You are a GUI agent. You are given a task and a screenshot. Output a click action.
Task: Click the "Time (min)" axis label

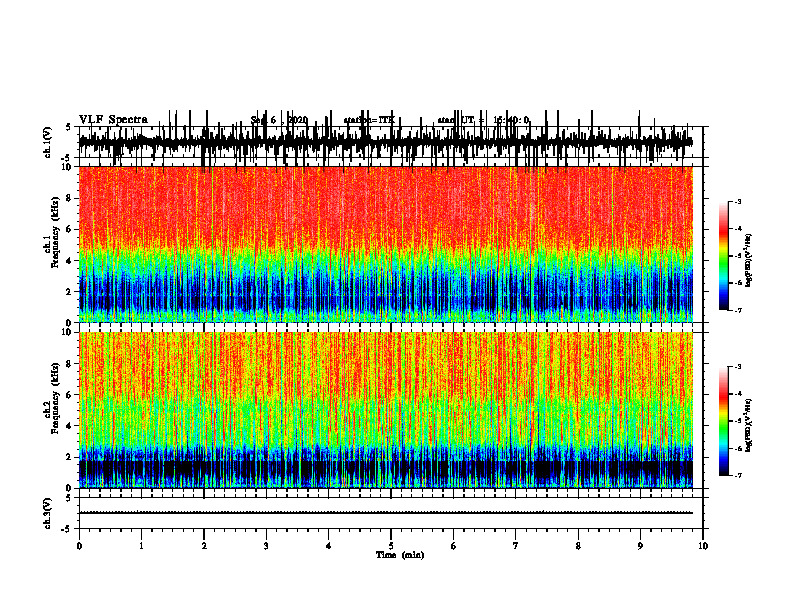click(x=400, y=555)
